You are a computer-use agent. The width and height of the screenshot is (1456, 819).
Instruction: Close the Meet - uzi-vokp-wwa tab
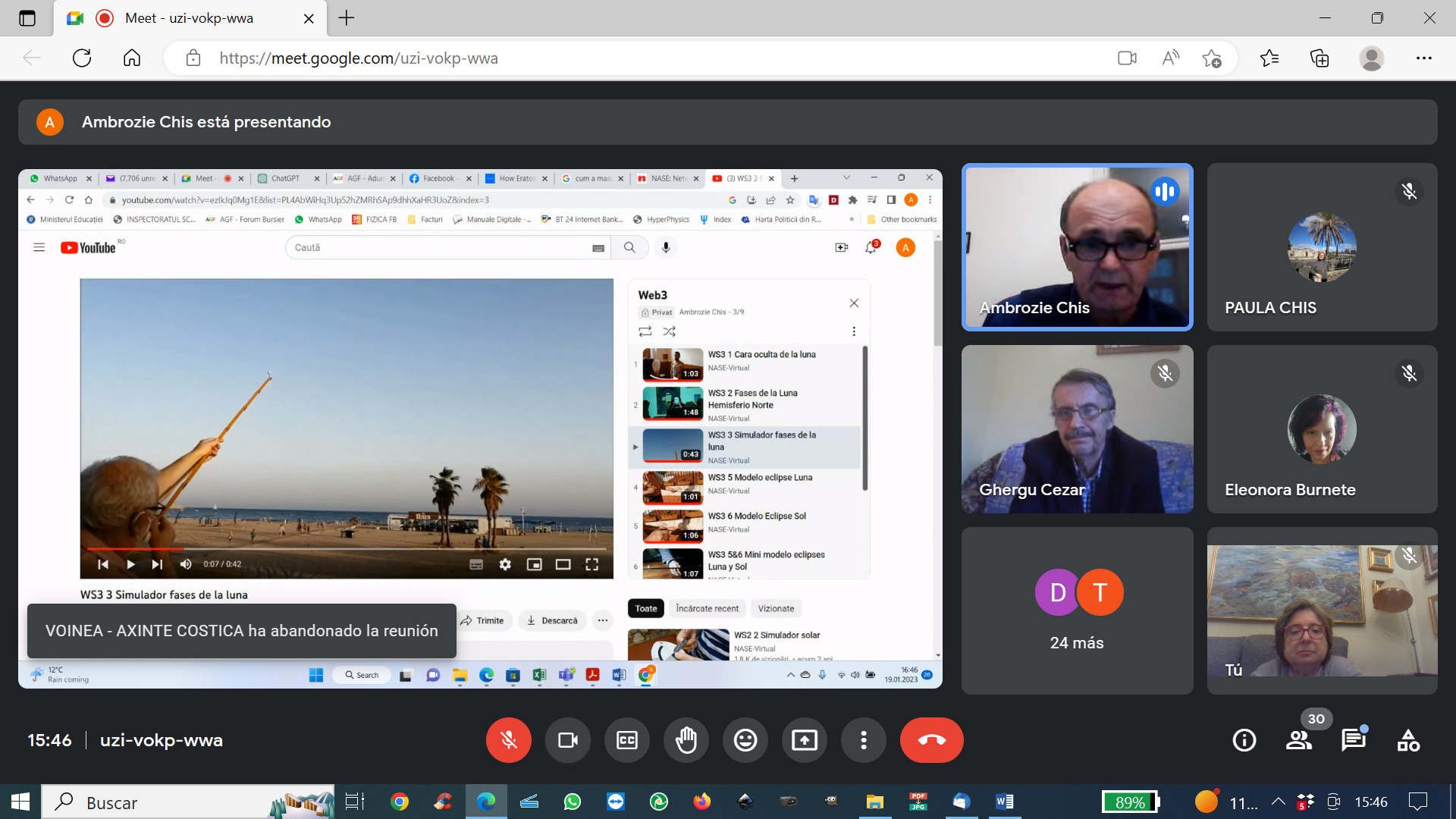click(x=309, y=18)
